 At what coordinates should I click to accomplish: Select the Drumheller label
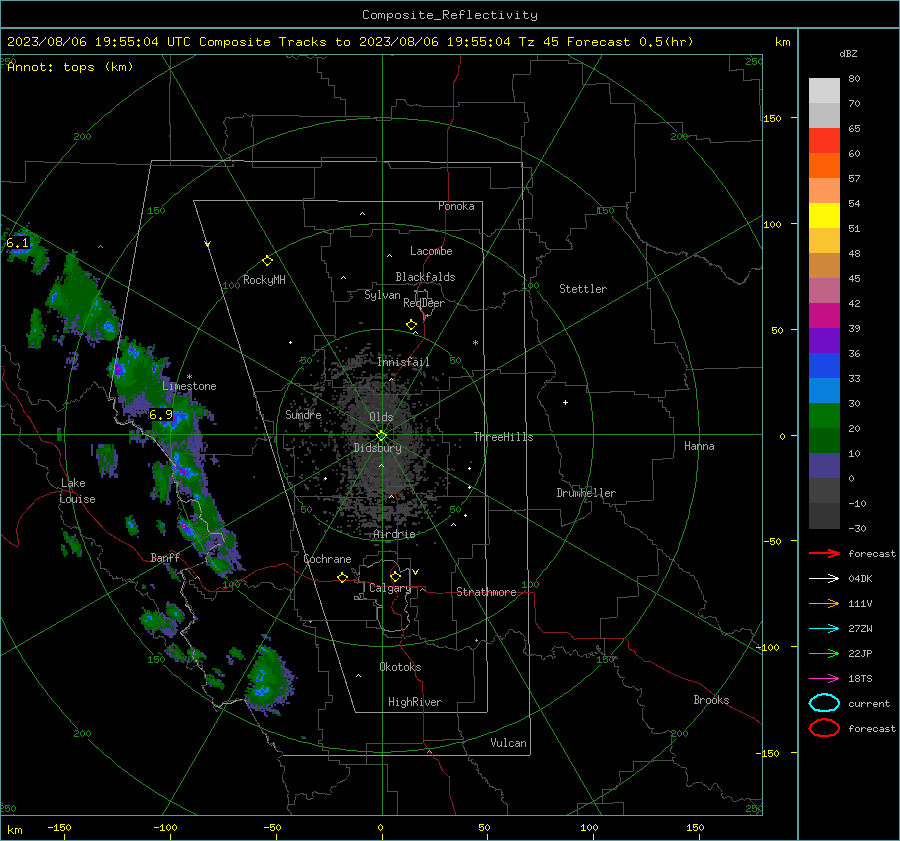(586, 493)
